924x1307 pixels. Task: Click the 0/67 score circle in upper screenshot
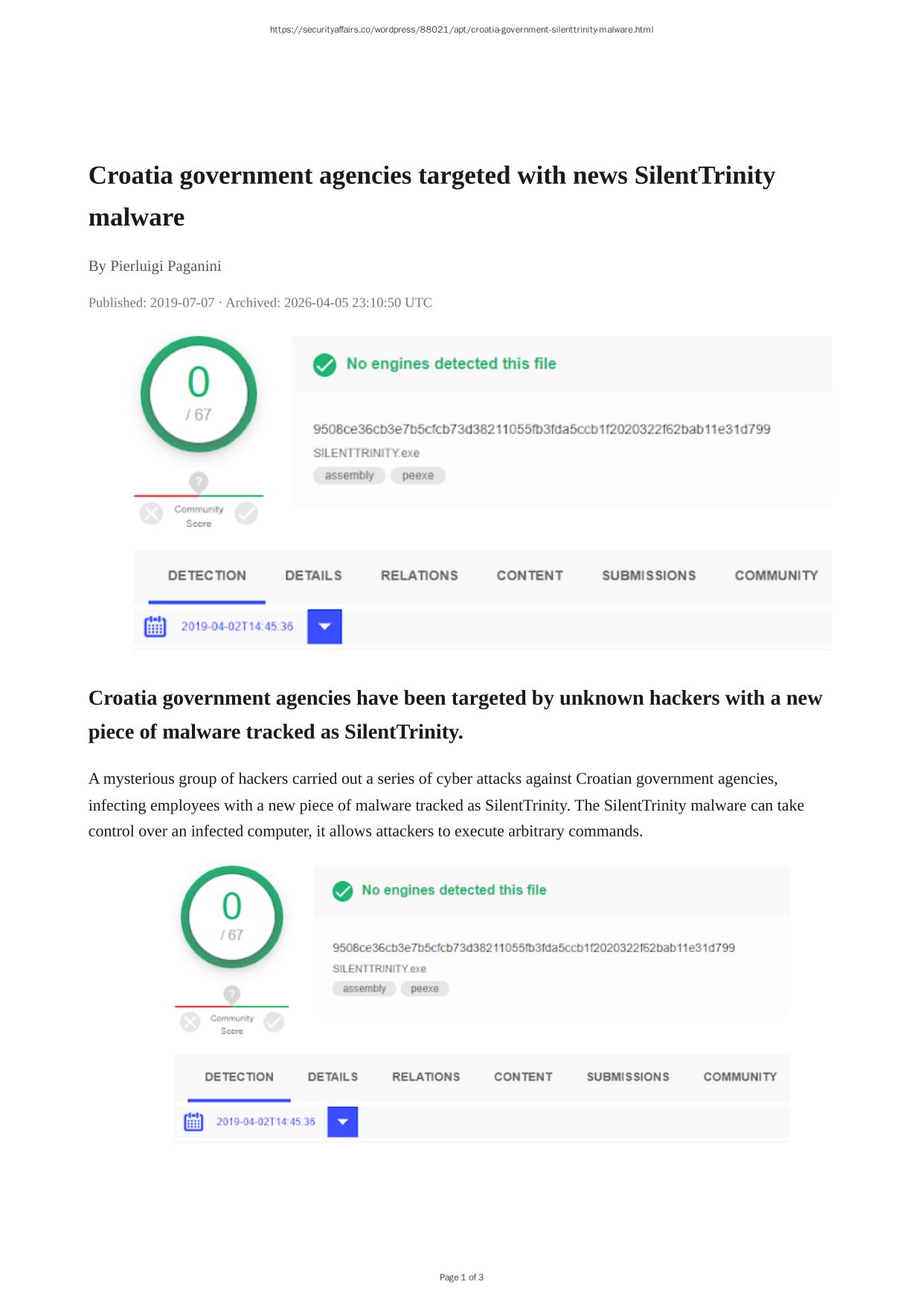coord(199,394)
